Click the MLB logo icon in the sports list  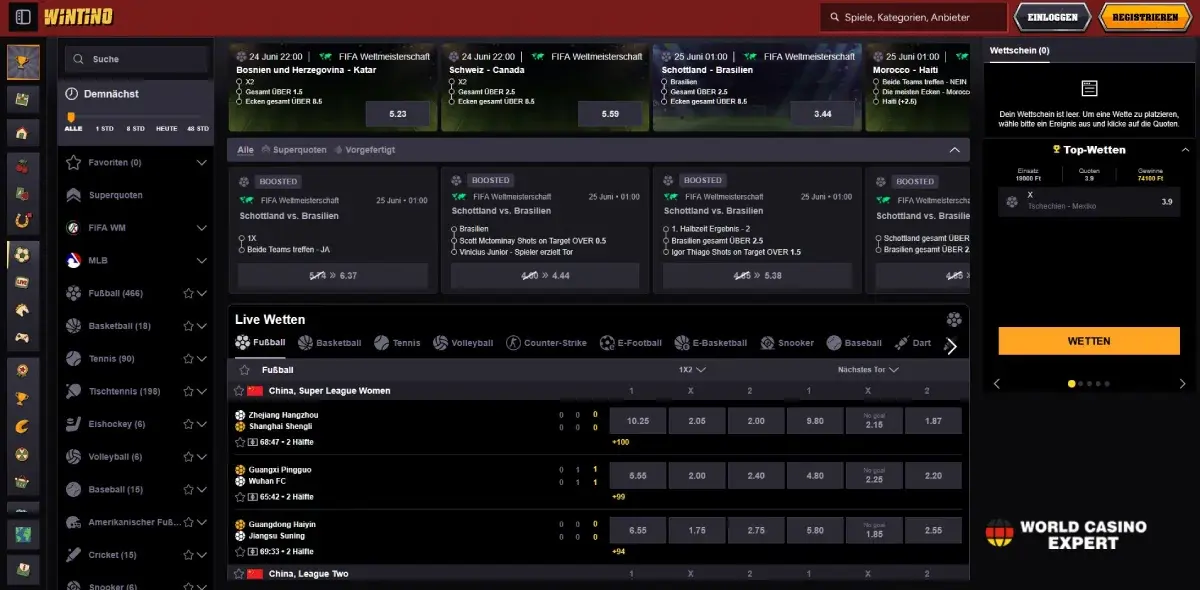pos(73,260)
